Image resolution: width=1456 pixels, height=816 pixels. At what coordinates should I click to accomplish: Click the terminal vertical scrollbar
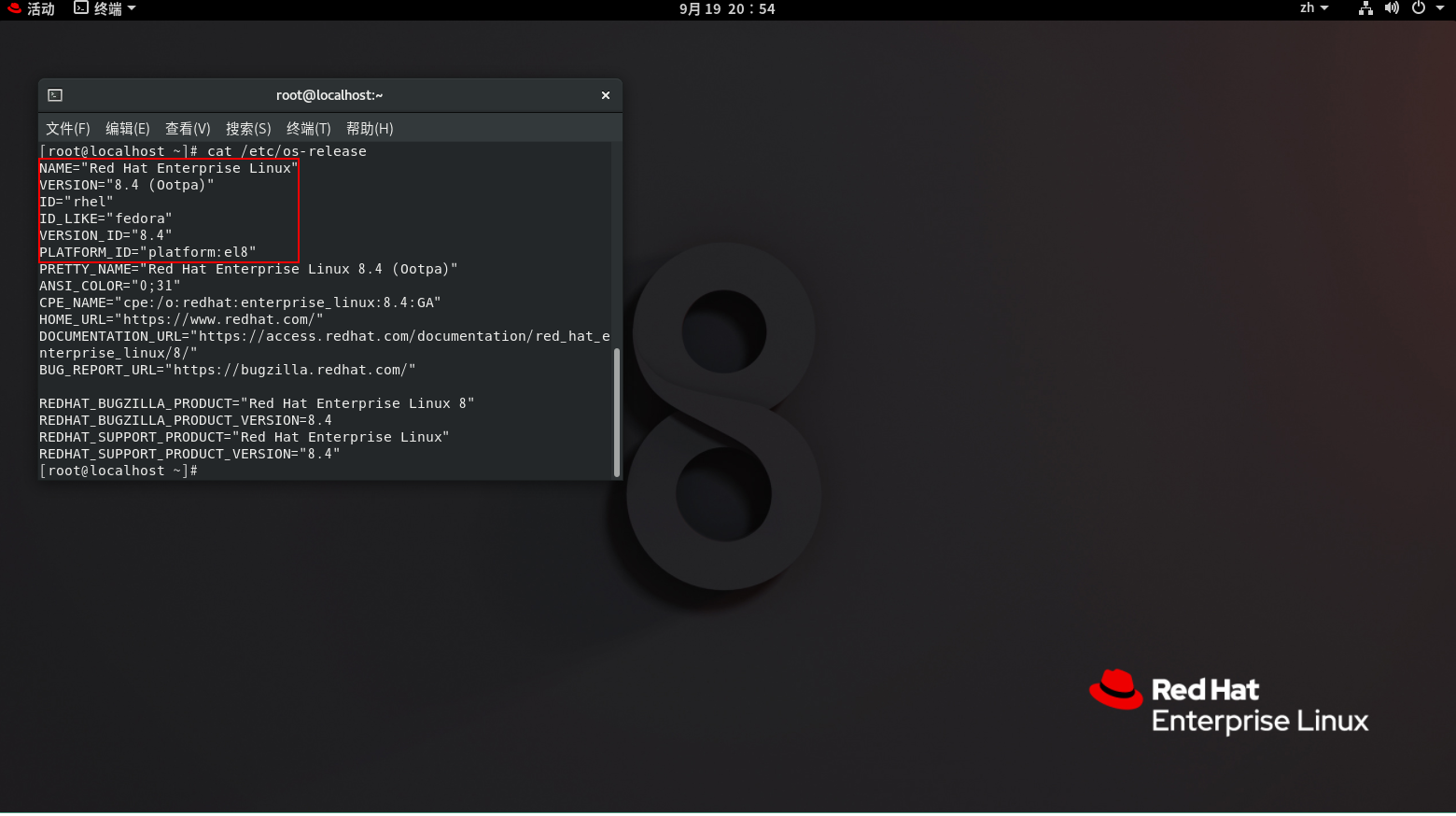click(616, 412)
